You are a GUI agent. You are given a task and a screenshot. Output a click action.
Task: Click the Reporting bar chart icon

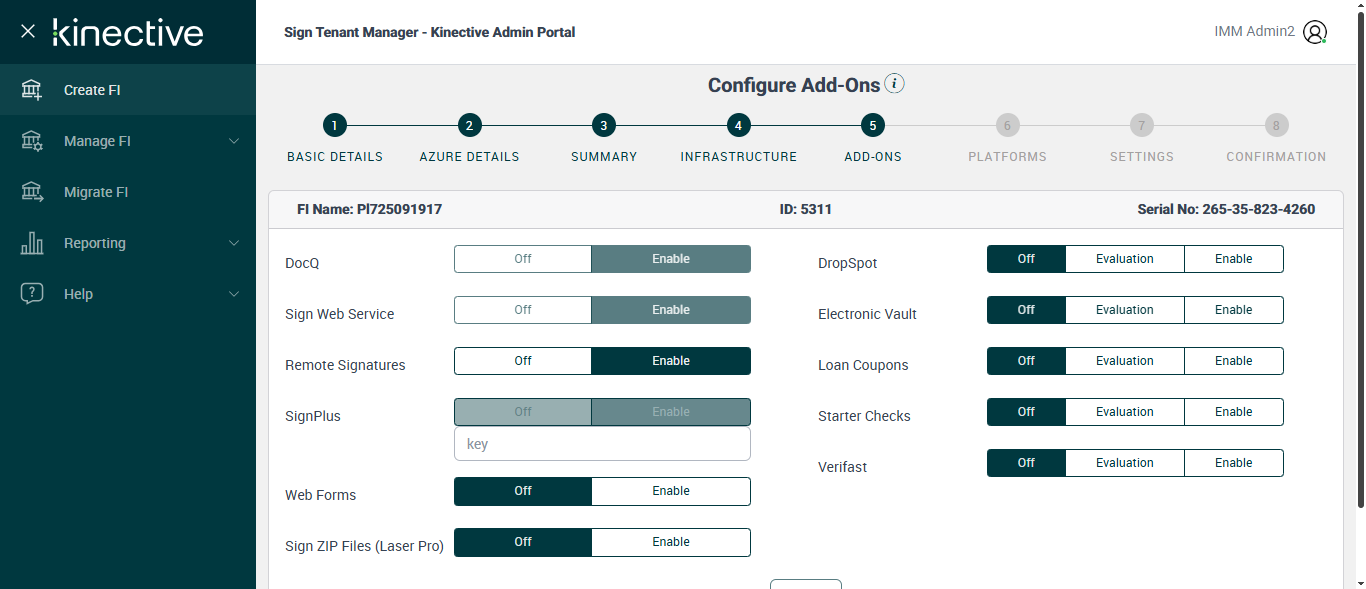(32, 243)
